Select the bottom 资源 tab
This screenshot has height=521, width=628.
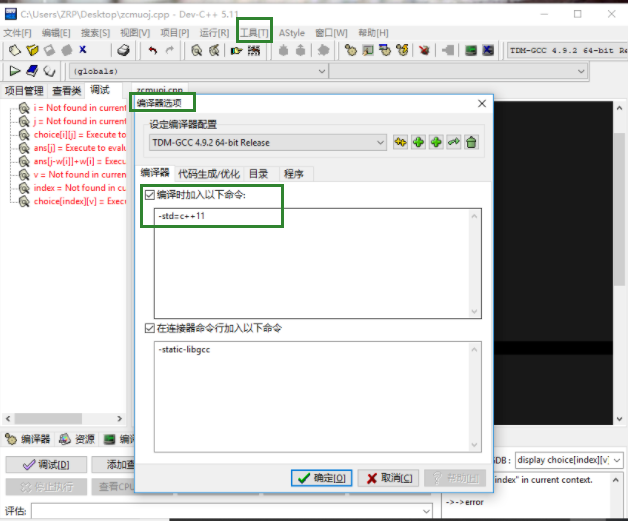point(77,439)
